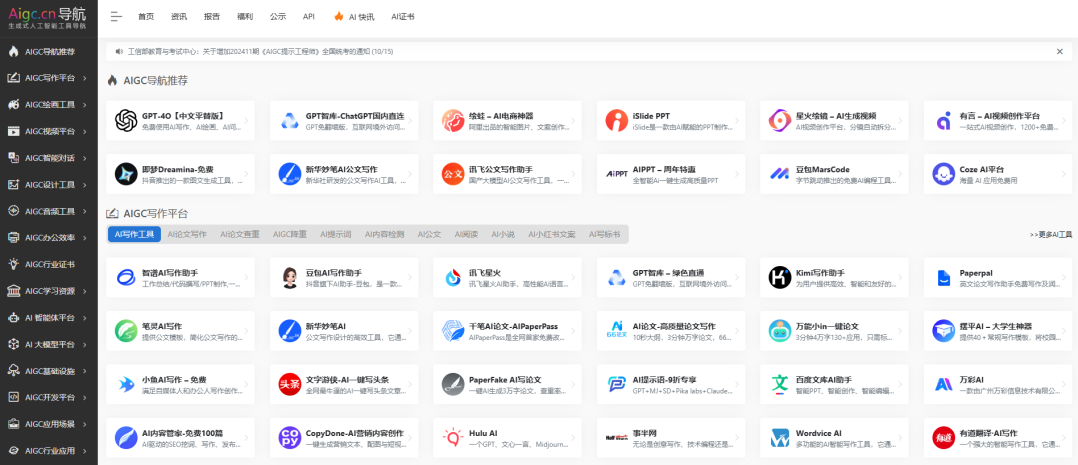Open the 资讯 top menu item

point(179,17)
